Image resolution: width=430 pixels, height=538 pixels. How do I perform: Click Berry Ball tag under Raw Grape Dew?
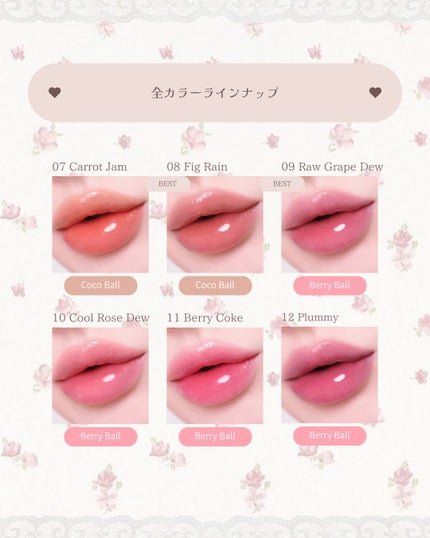(330, 285)
